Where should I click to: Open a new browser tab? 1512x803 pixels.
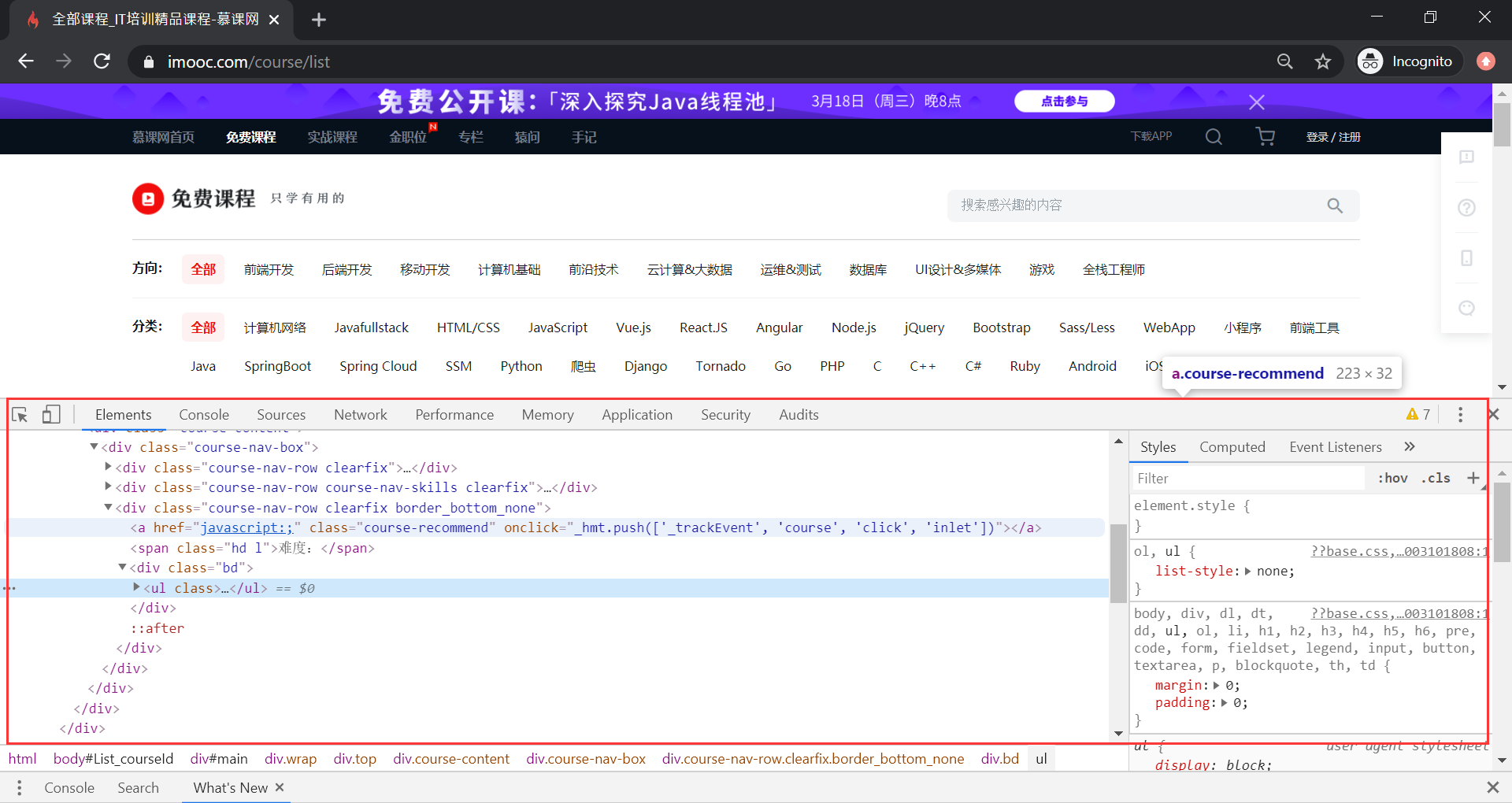pos(319,20)
